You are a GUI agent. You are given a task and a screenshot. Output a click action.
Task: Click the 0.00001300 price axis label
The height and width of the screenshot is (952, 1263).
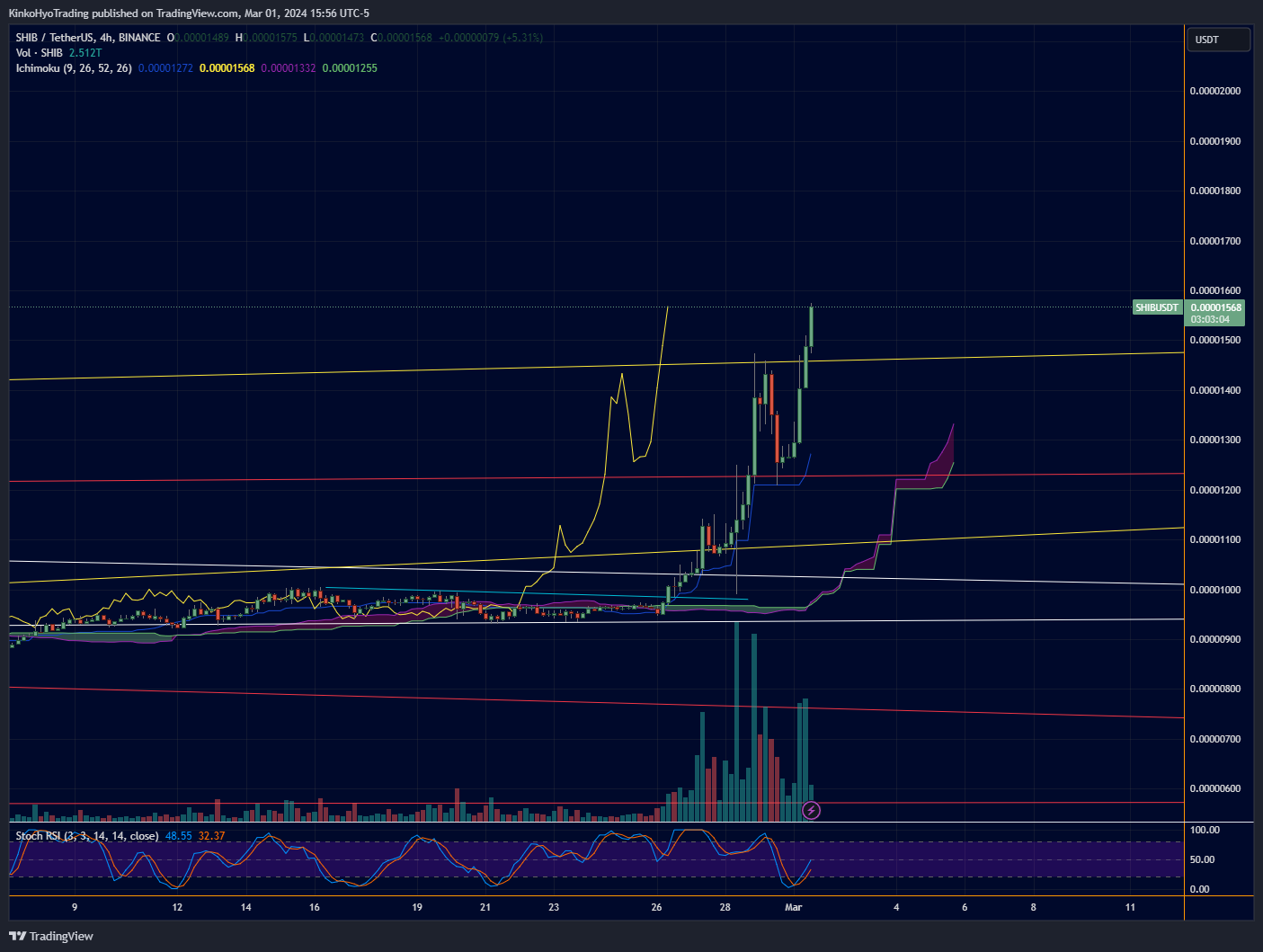click(1215, 440)
